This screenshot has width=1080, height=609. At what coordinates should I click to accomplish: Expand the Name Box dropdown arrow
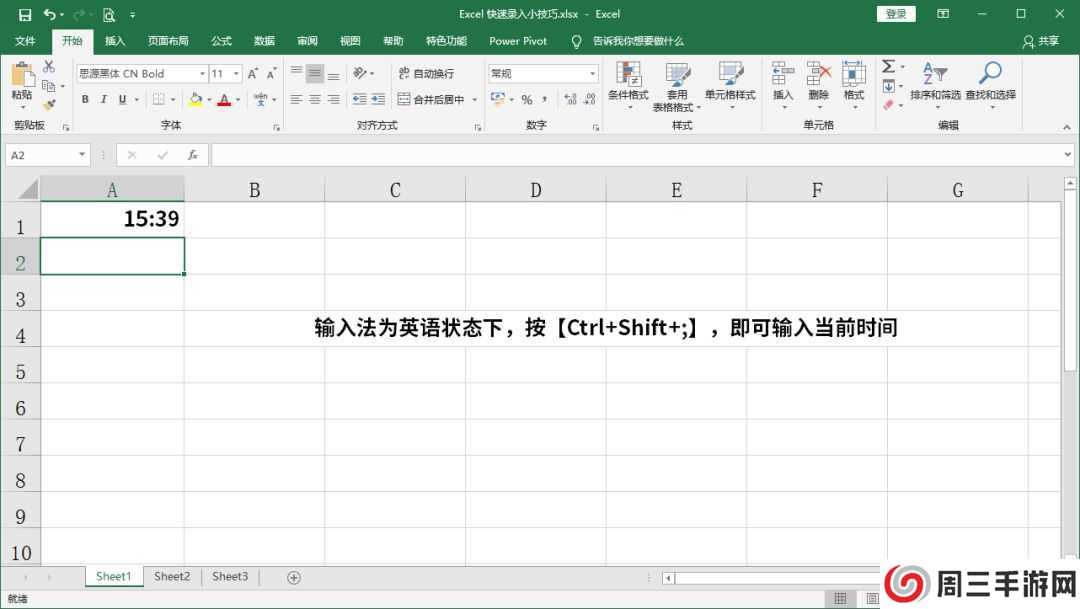[x=82, y=155]
